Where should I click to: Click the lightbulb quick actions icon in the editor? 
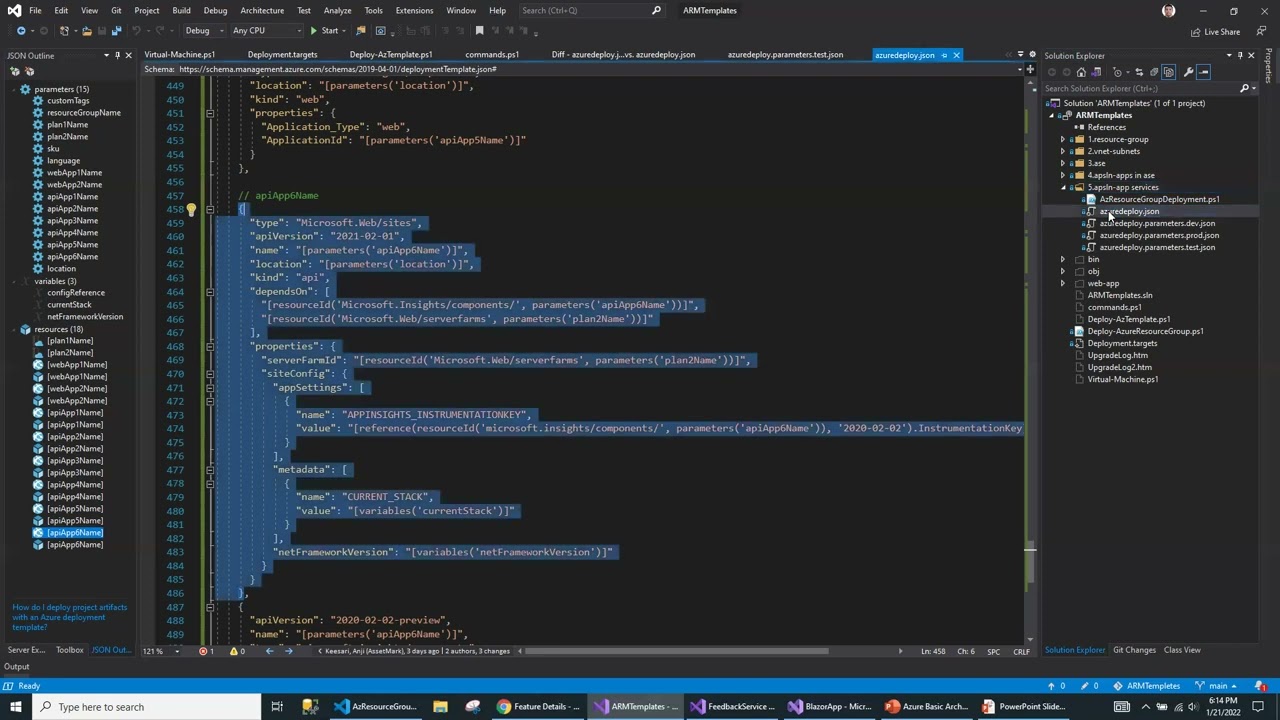pos(191,209)
